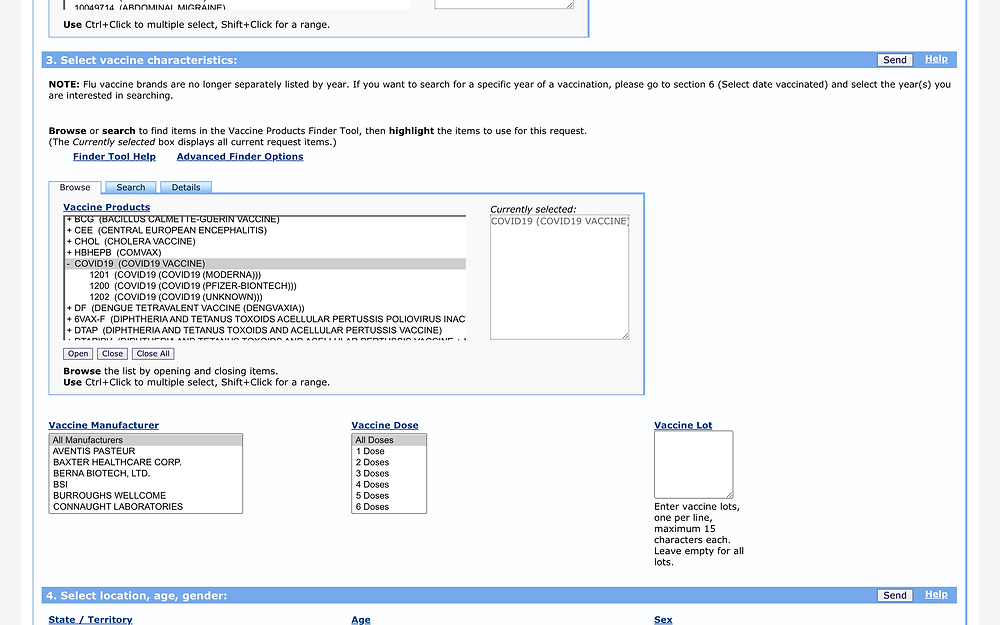Select 3 Doses option

pyautogui.click(x=389, y=473)
